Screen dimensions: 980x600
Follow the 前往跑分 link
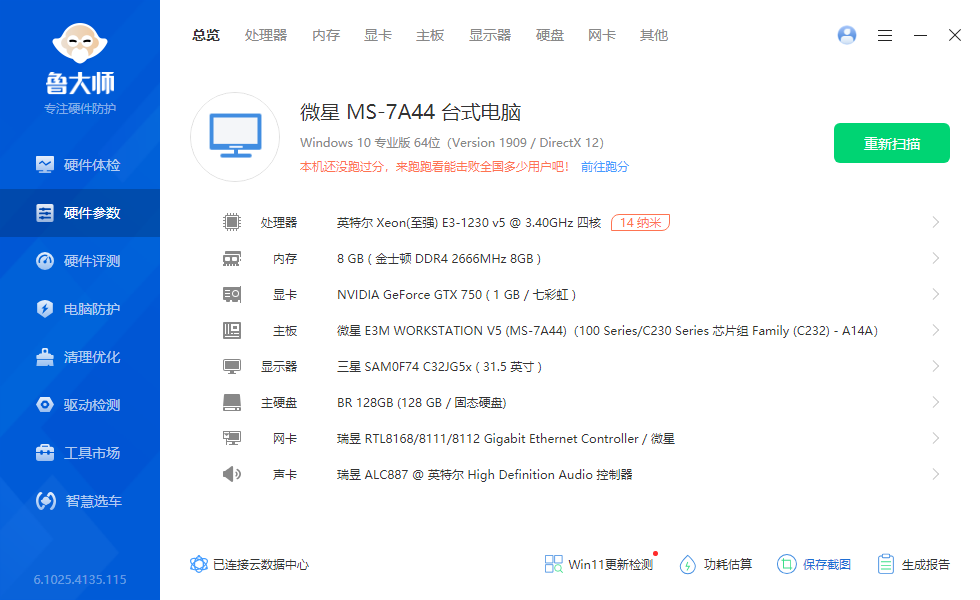(604, 167)
